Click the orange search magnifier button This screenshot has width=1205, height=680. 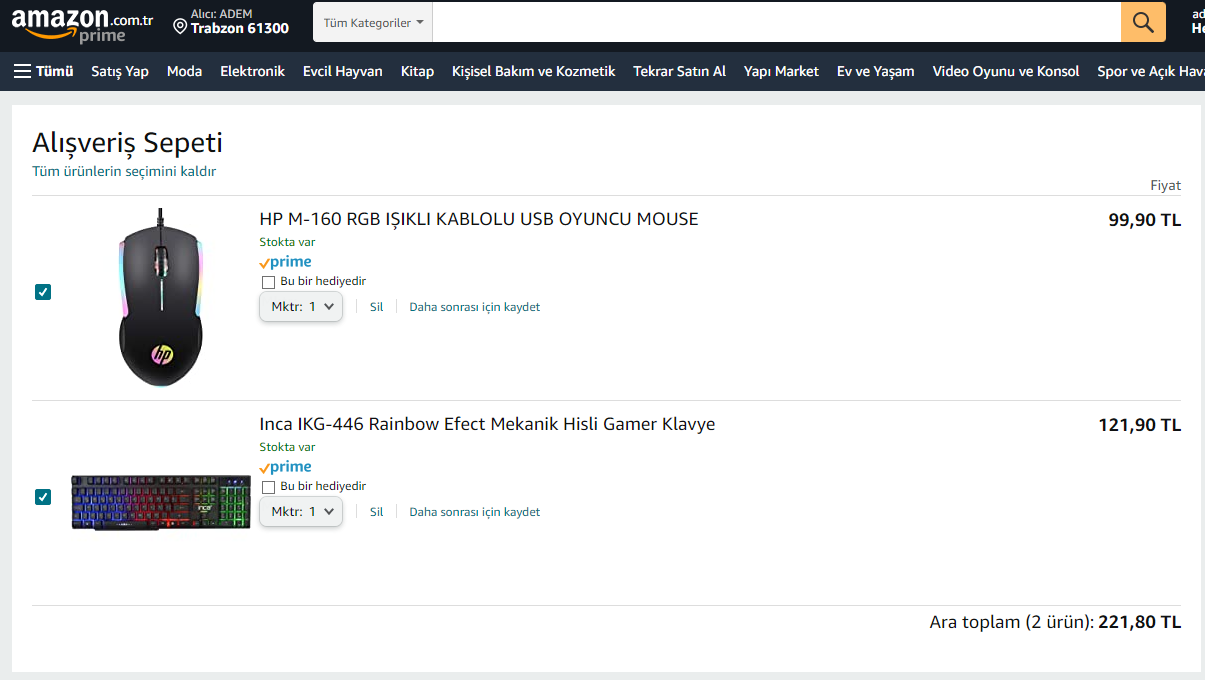pos(1143,22)
